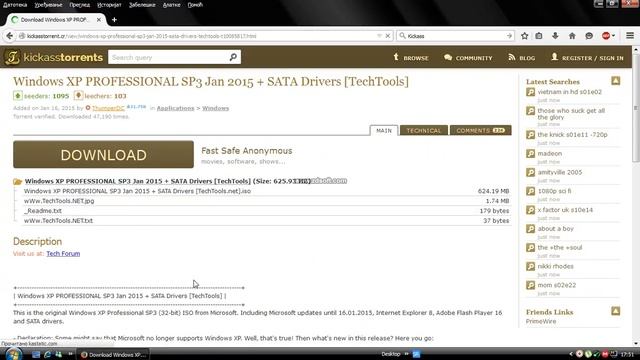Open latest search 'the +the +soul'
This screenshot has width=640, height=360.
[560, 247]
